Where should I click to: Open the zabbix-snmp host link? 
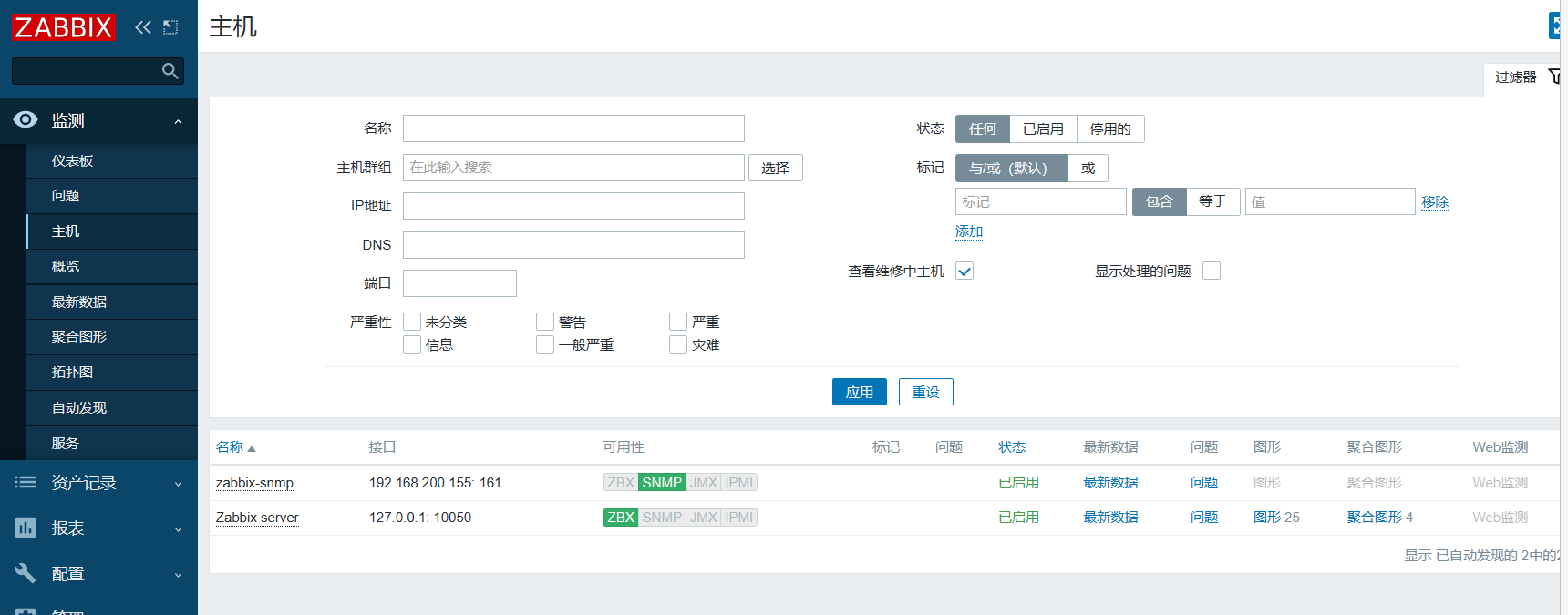(254, 483)
